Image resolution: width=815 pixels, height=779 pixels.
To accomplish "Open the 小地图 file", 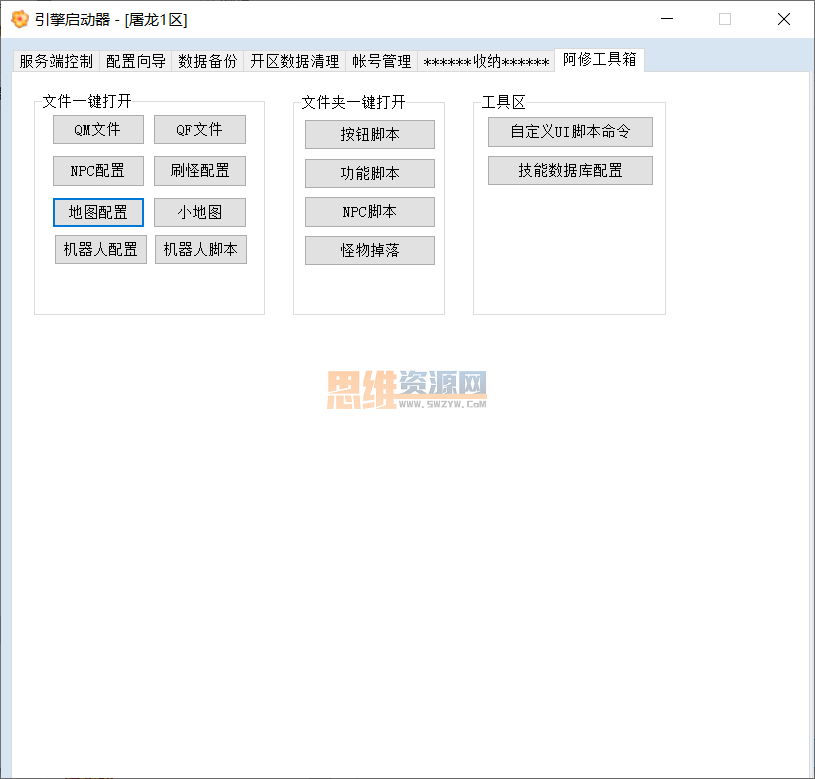I will pyautogui.click(x=200, y=212).
